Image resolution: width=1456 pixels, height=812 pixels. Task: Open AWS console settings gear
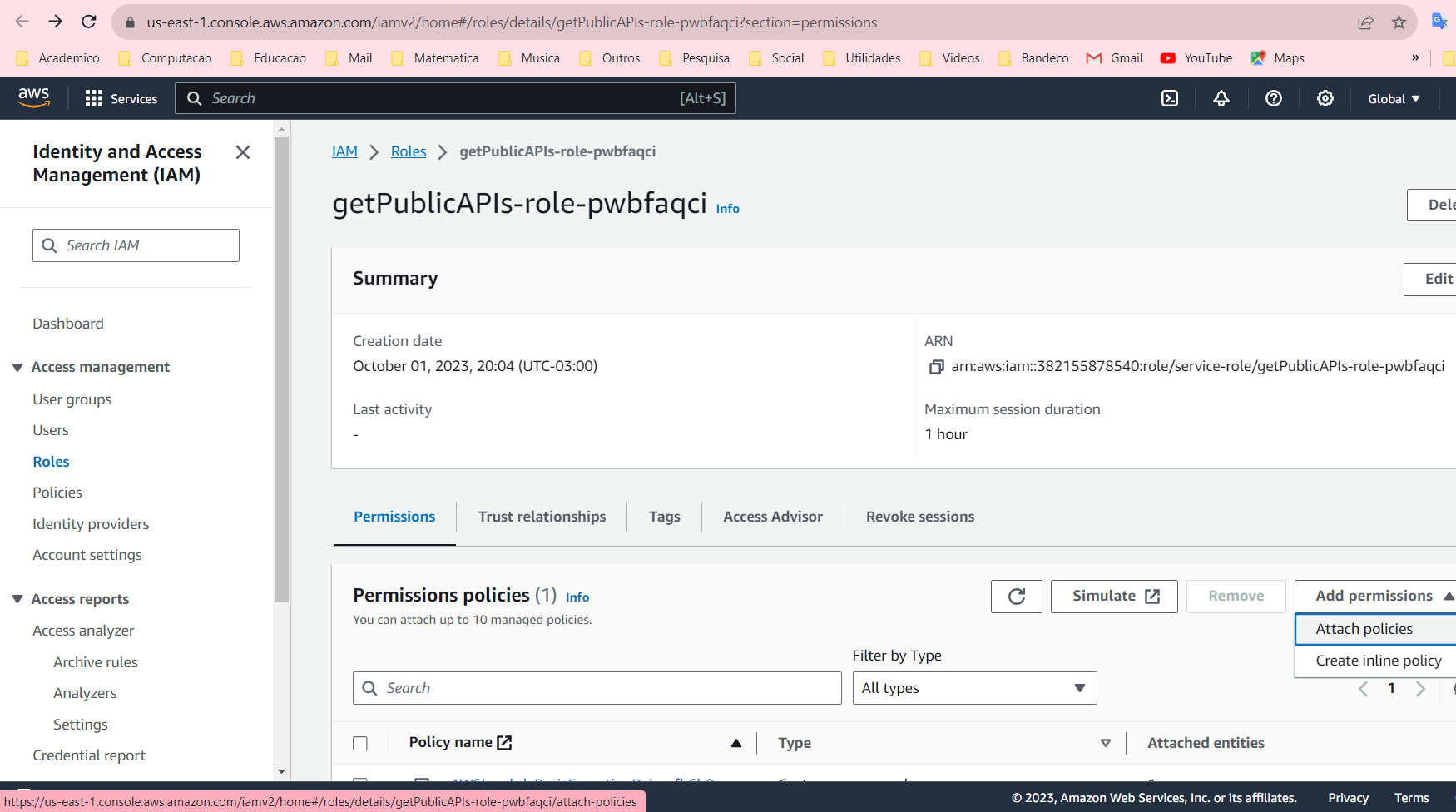point(1325,98)
